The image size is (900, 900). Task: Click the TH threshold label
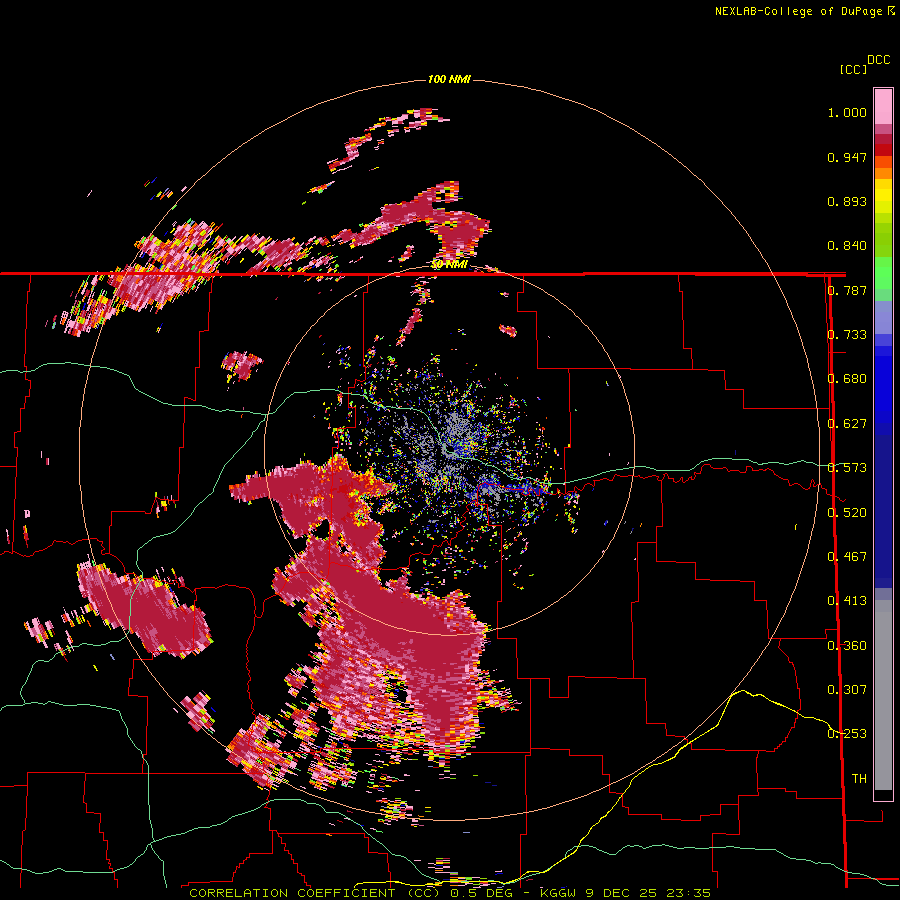[859, 779]
